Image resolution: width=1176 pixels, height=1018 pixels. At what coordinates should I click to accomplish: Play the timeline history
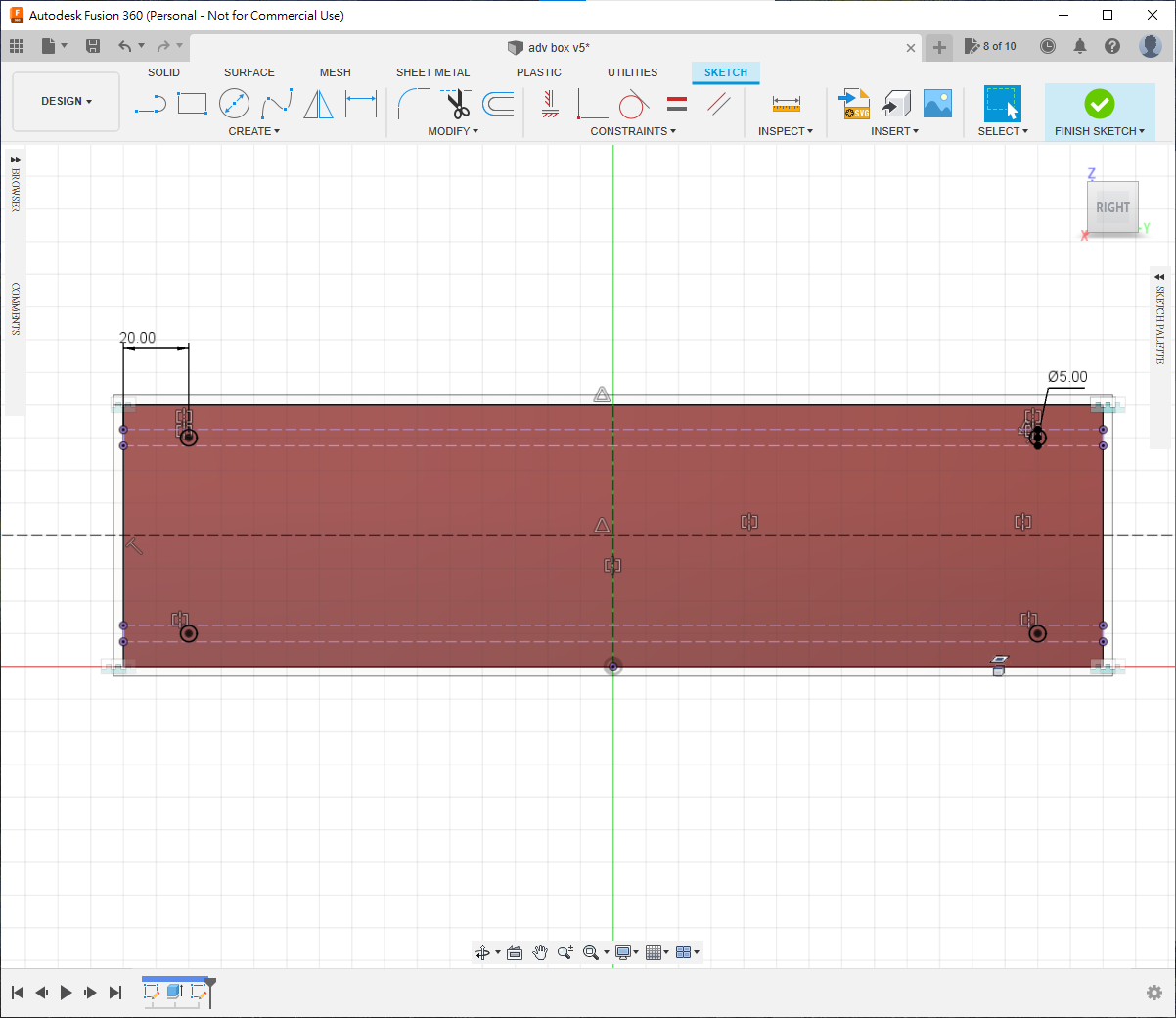[x=66, y=993]
